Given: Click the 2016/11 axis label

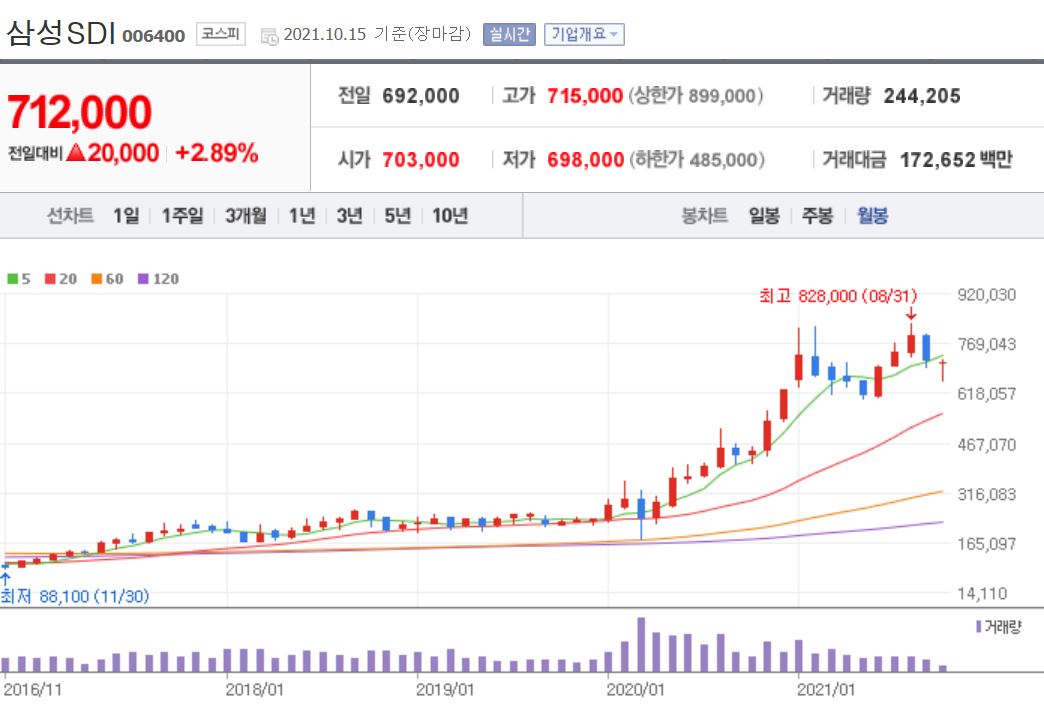Looking at the screenshot, I should 33,689.
